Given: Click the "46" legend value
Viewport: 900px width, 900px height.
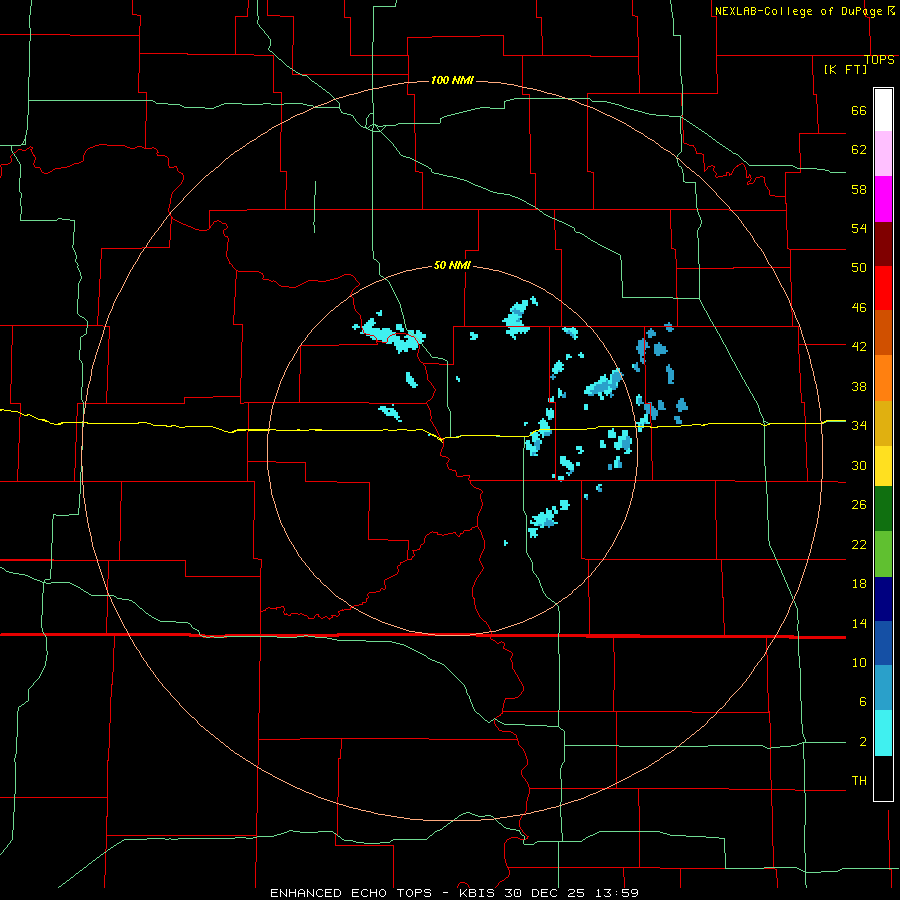Looking at the screenshot, I should tap(859, 308).
